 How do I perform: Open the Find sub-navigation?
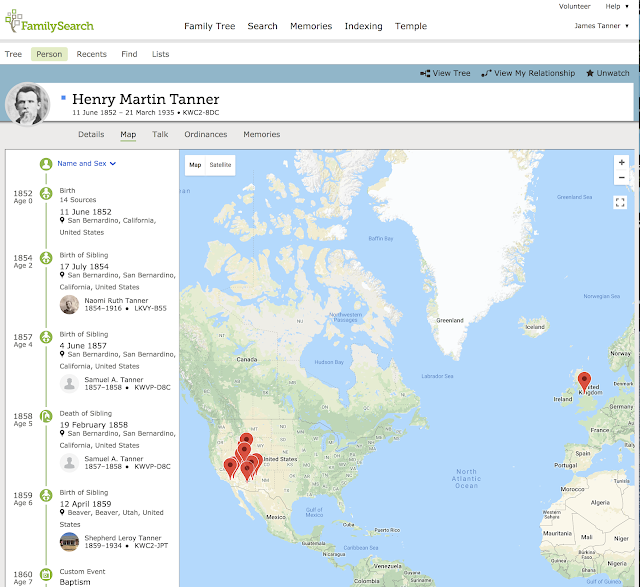(x=129, y=54)
